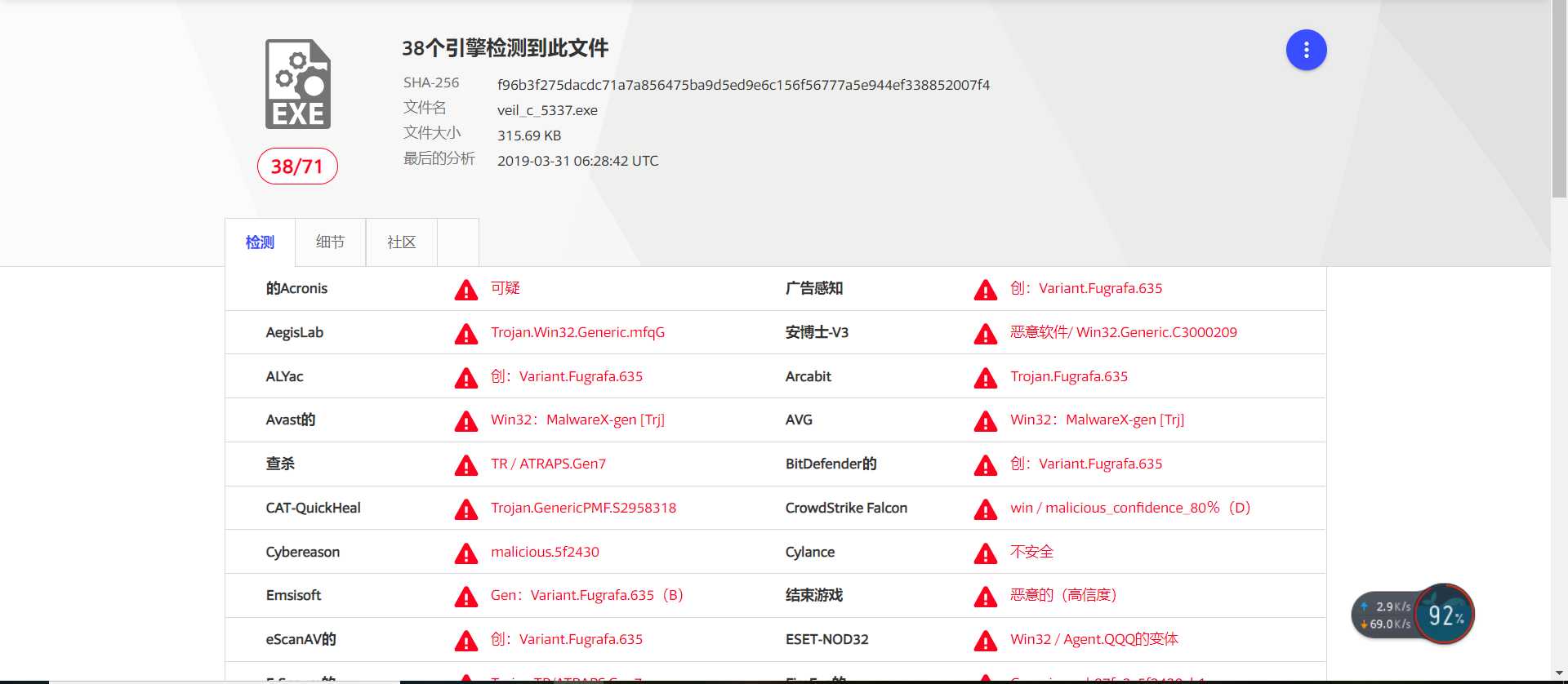Click the EXE file type icon
Image resolution: width=1568 pixels, height=684 pixels.
tap(298, 84)
